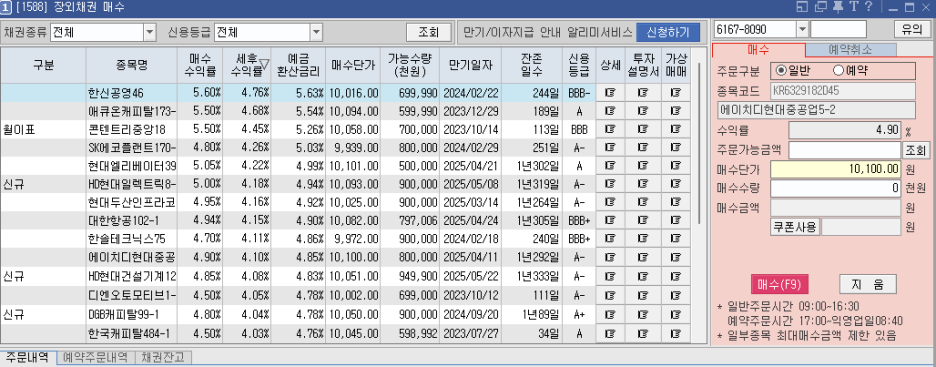
Task: Open the 채권종류 dropdown
Action: (x=149, y=32)
